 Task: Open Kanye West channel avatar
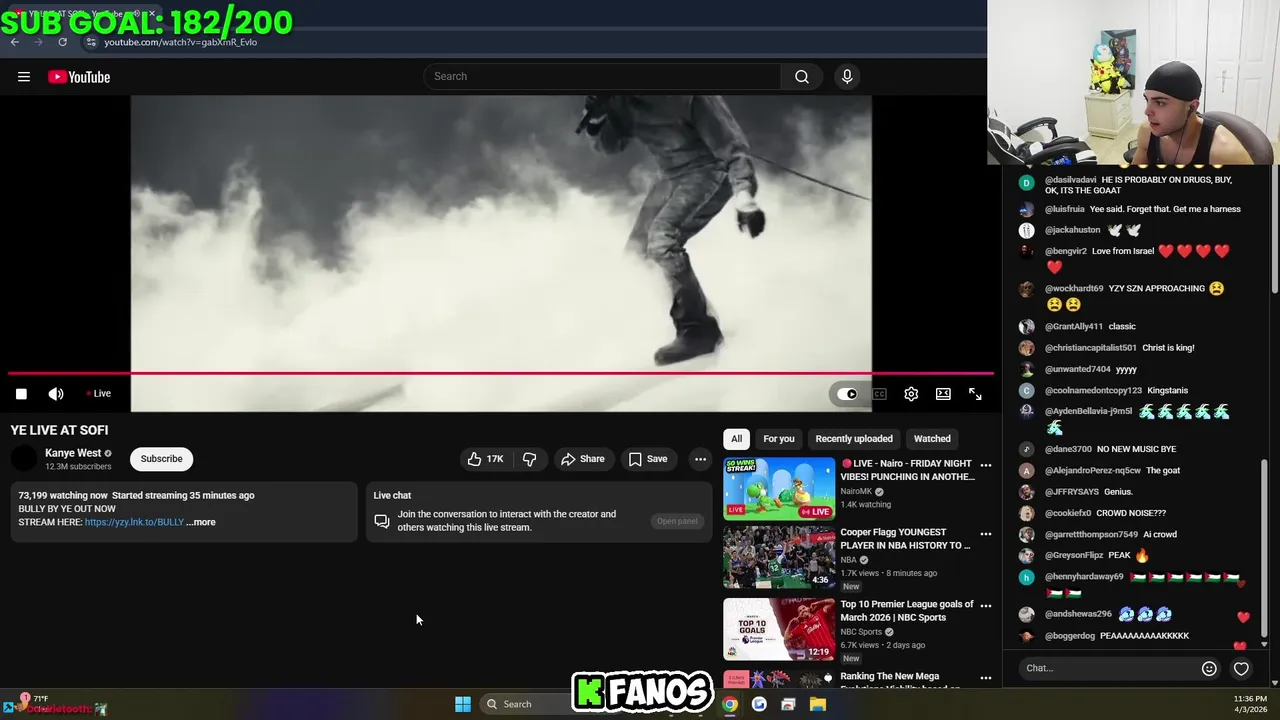24,459
